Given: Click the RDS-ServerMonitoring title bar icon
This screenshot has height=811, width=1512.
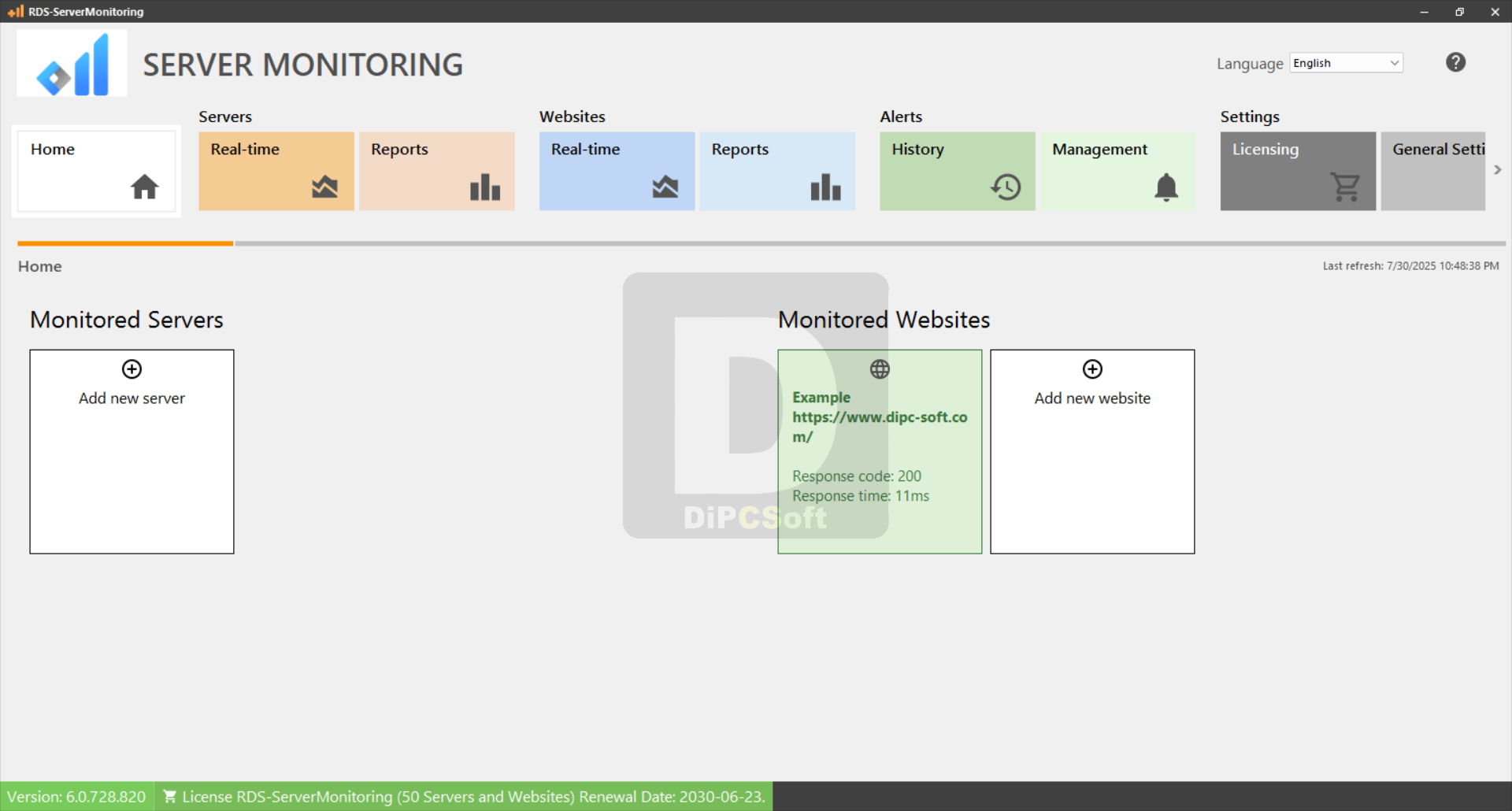Looking at the screenshot, I should point(16,11).
